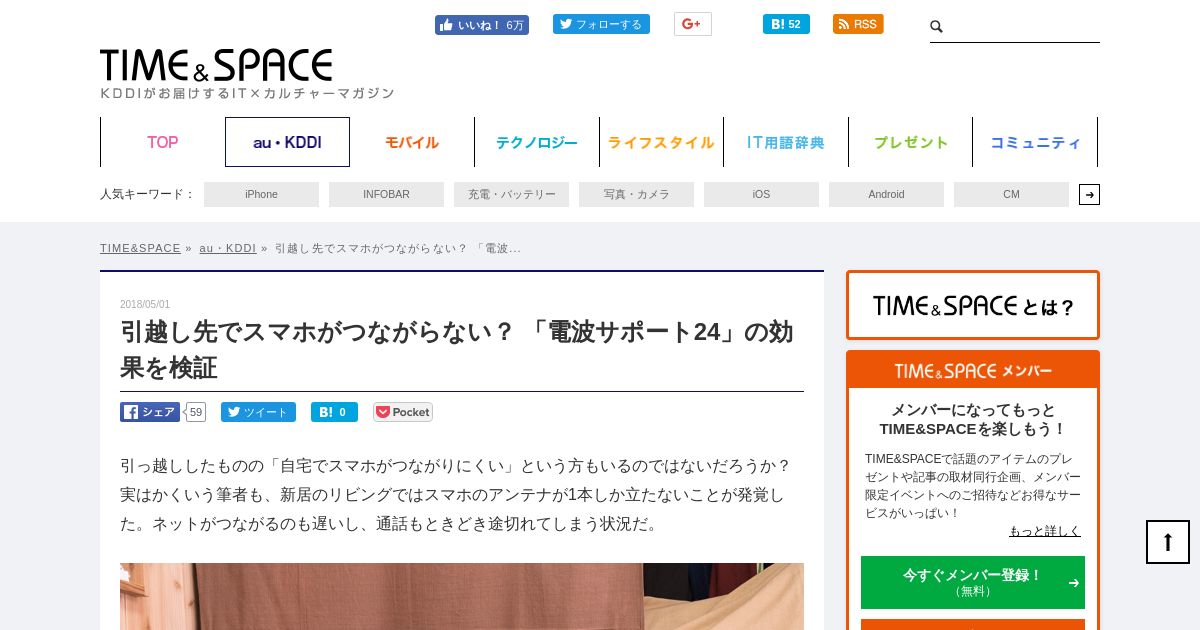Image resolution: width=1200 pixels, height=630 pixels.
Task: Open the au・KDDI navigation tab
Action: [x=287, y=142]
